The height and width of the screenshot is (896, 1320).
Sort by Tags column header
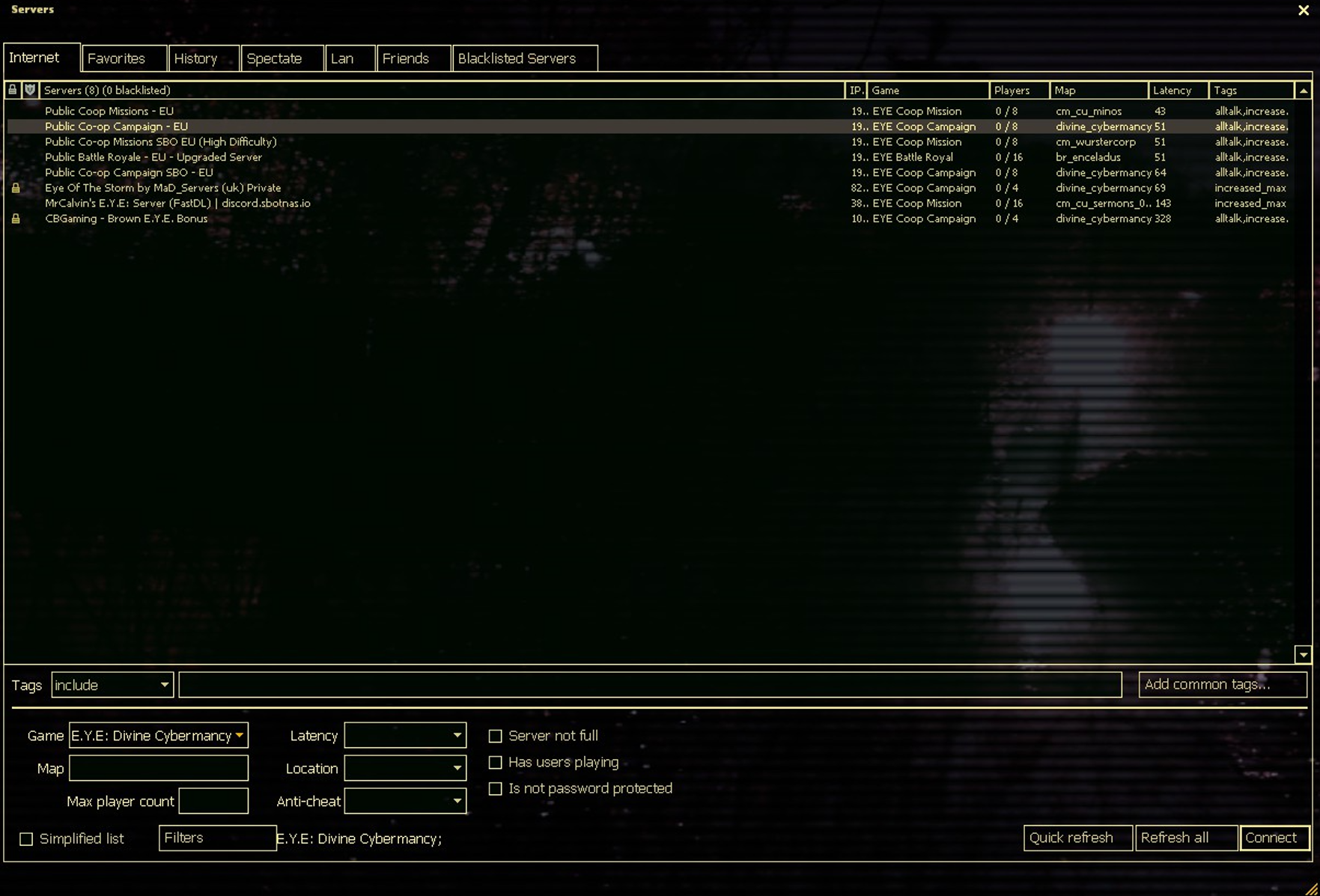click(x=1251, y=90)
